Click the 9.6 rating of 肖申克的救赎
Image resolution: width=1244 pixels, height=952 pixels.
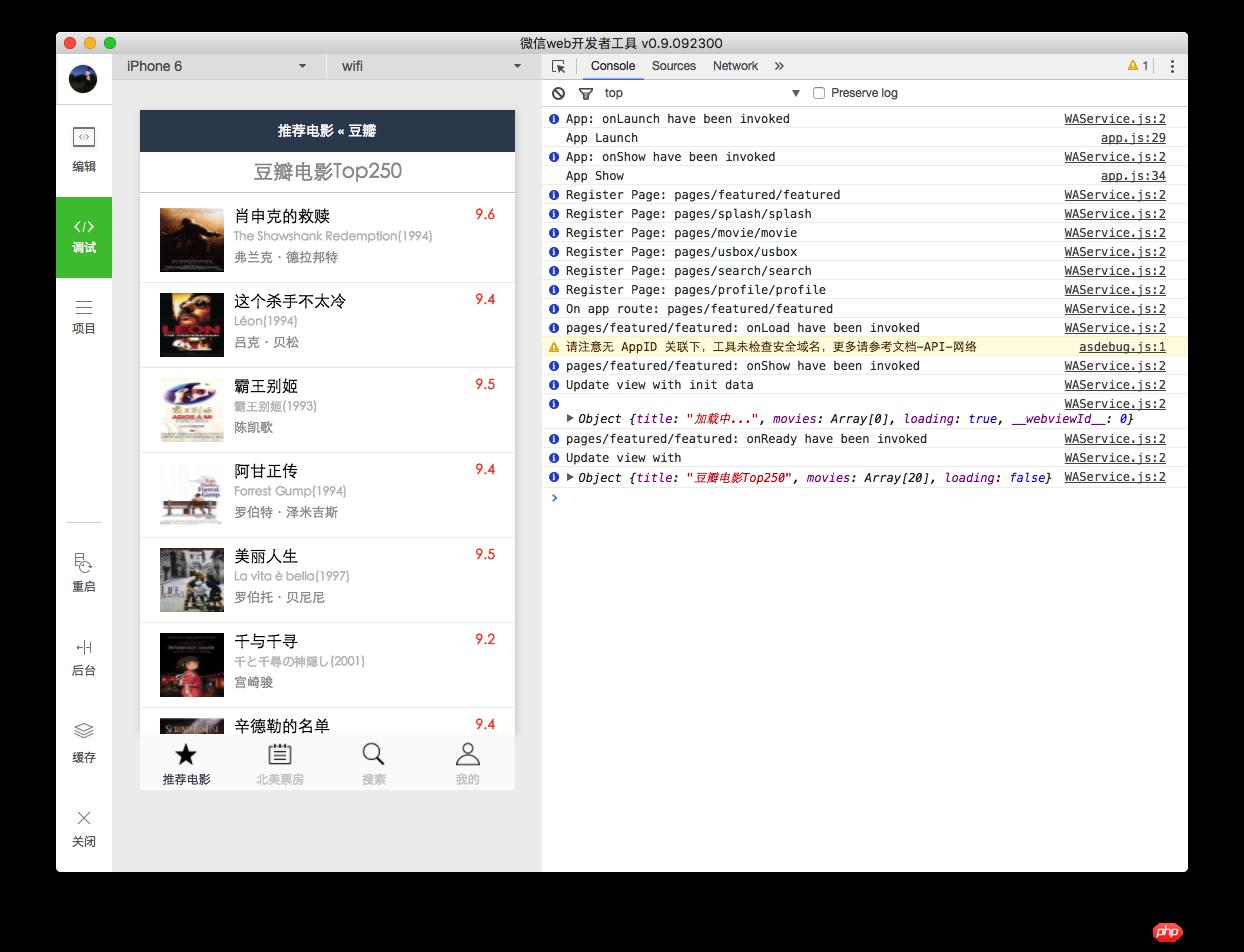485,214
